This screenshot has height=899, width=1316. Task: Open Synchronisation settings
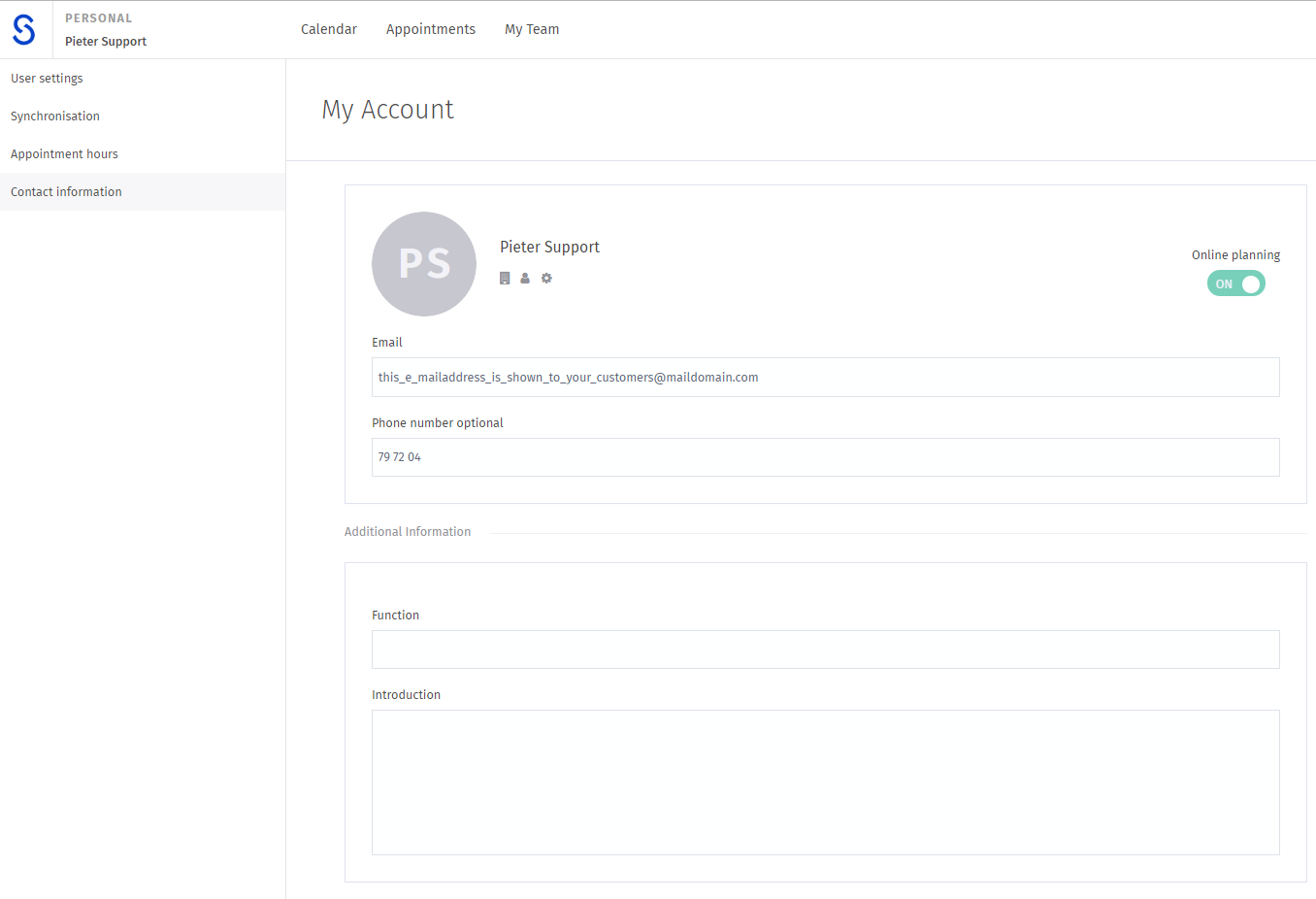[54, 116]
